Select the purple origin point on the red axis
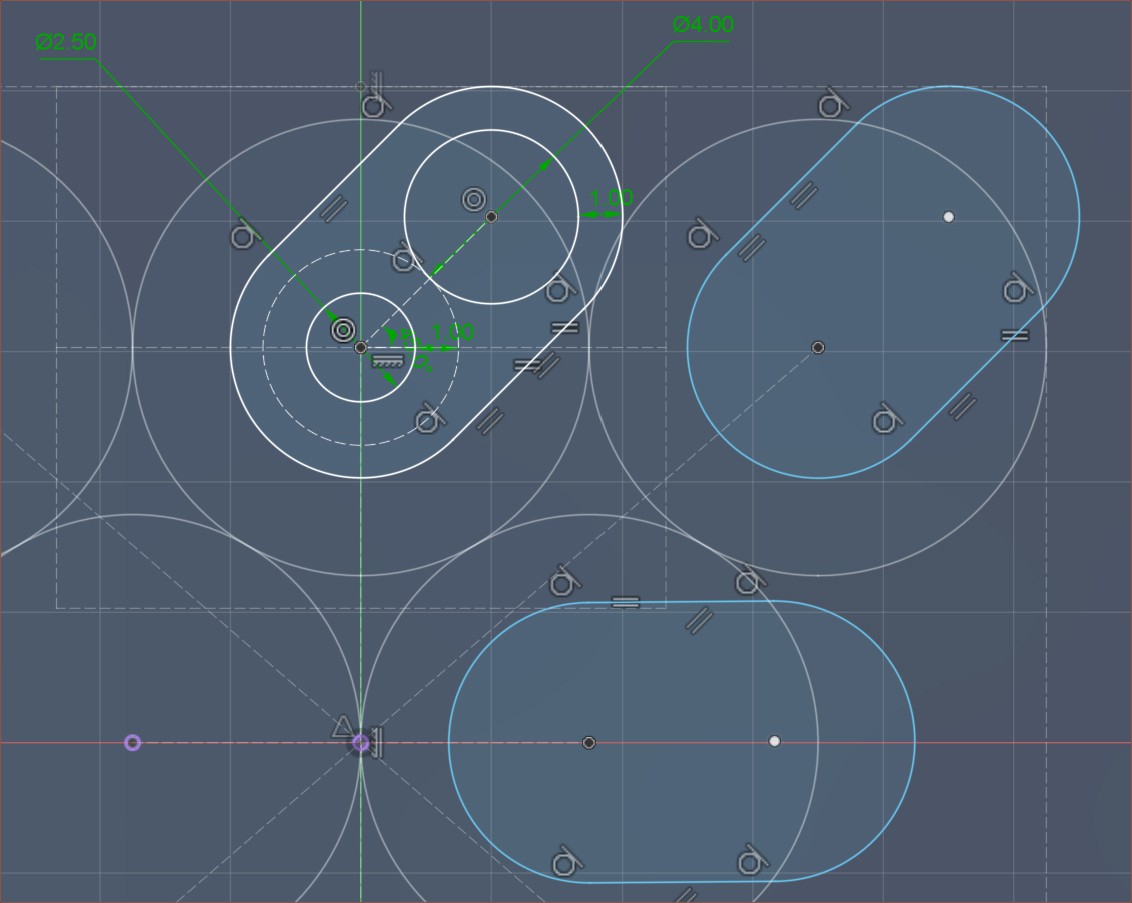The image size is (1132, 903). 361,743
